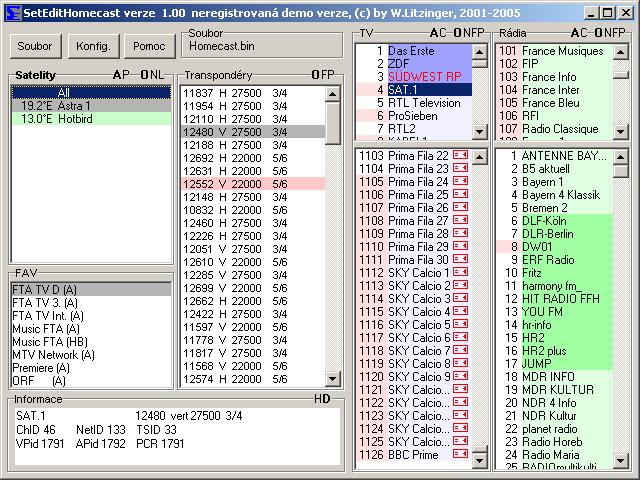The height and width of the screenshot is (480, 640).
Task: Click the Homecast.bin file name field
Action: coord(261,47)
